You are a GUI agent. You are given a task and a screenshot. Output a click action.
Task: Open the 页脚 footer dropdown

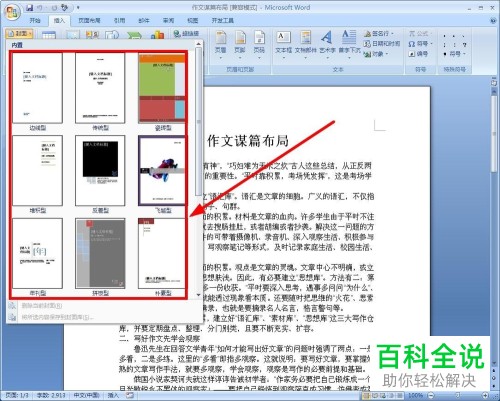pos(240,45)
